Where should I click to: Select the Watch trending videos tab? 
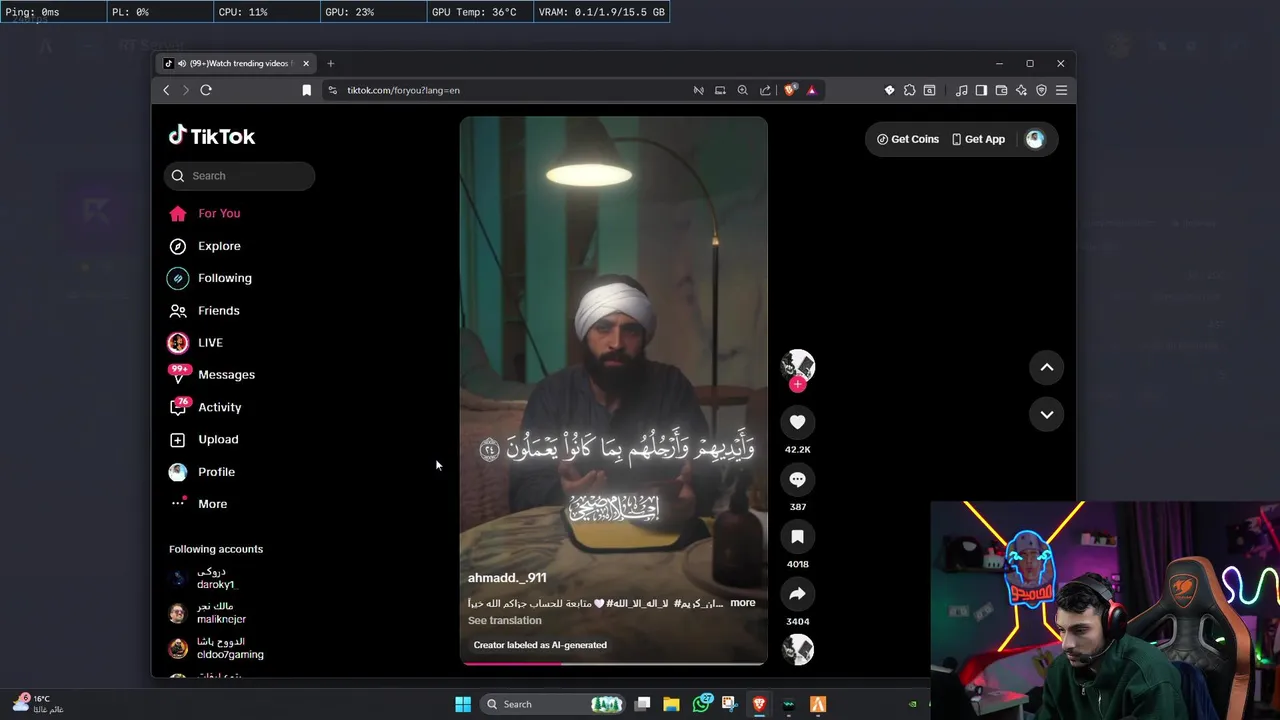click(x=237, y=63)
